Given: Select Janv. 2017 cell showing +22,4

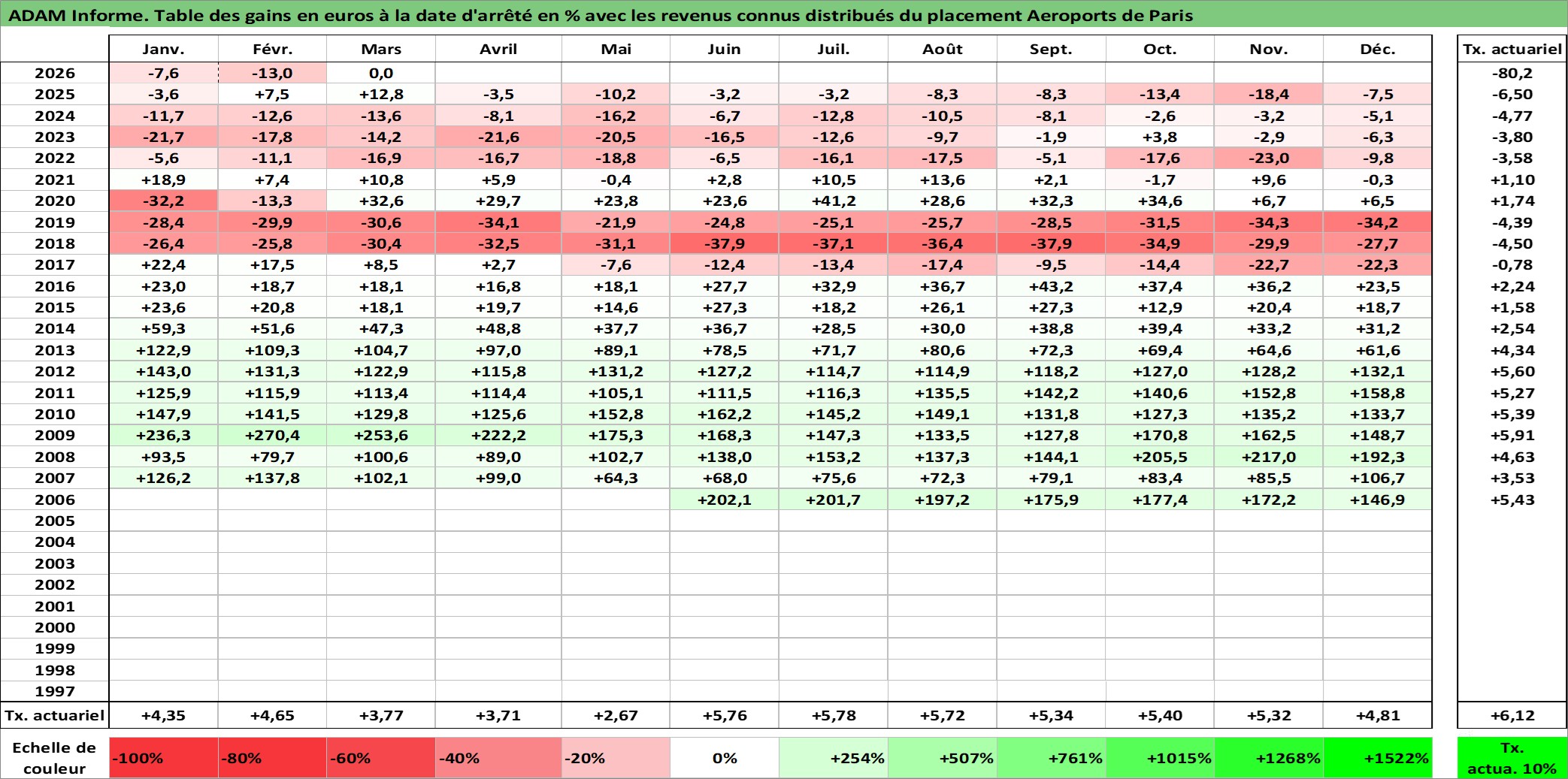Looking at the screenshot, I should 164,264.
